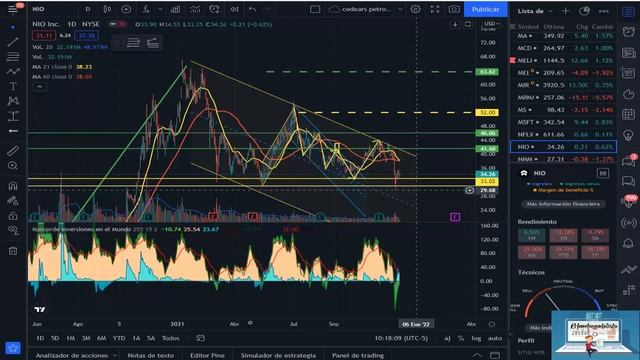The height and width of the screenshot is (360, 640).
Task: Expand the indicators dropdown arrow
Action: [160, 9]
